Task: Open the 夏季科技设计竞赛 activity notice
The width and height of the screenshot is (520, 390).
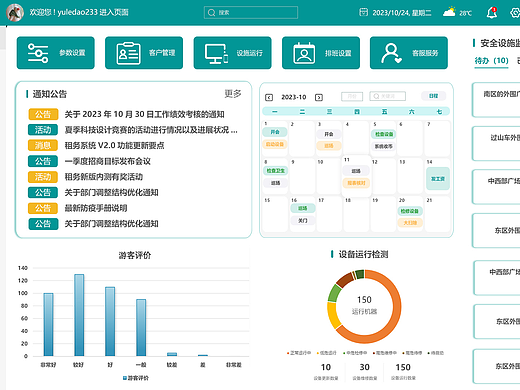Action: coord(151,130)
